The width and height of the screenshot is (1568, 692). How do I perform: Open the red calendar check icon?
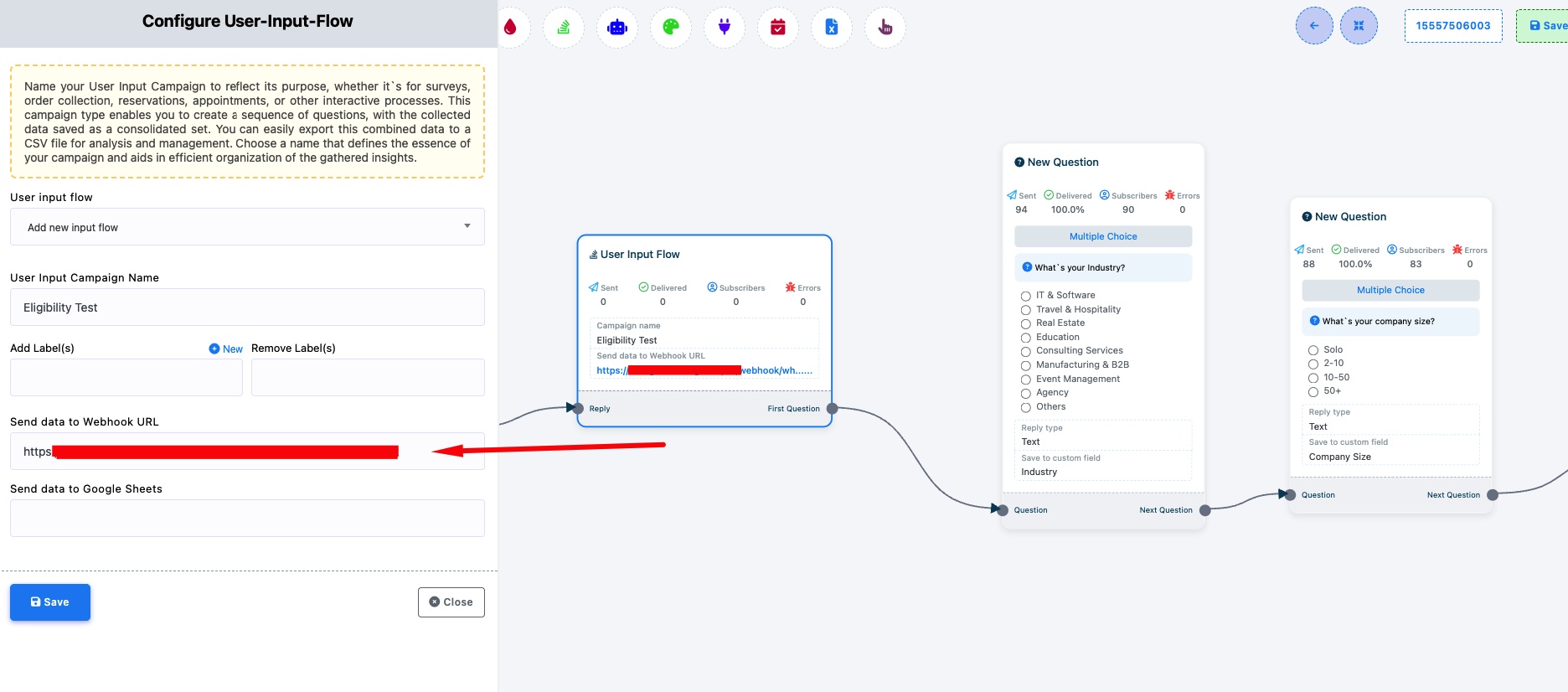tap(778, 27)
